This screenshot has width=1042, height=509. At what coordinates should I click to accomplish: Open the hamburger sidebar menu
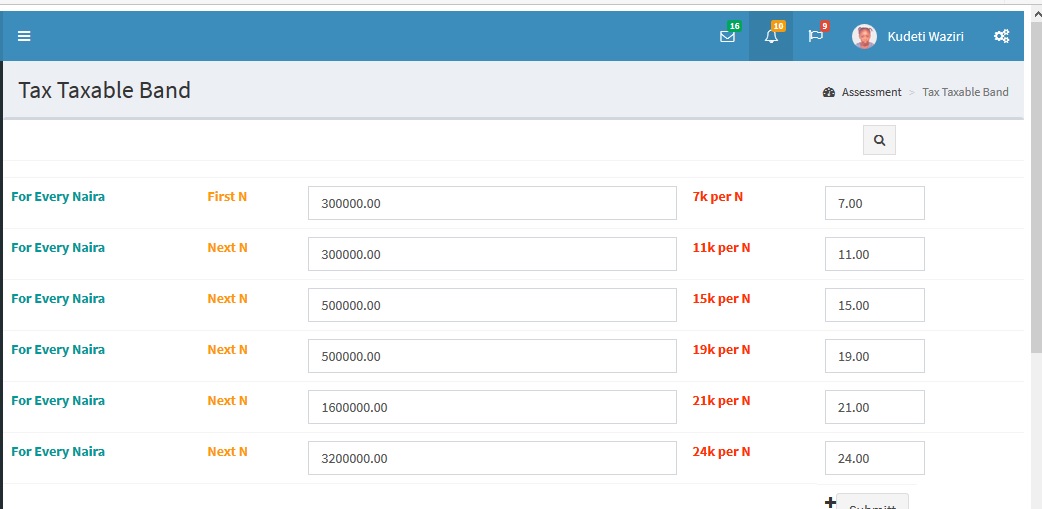click(24, 36)
